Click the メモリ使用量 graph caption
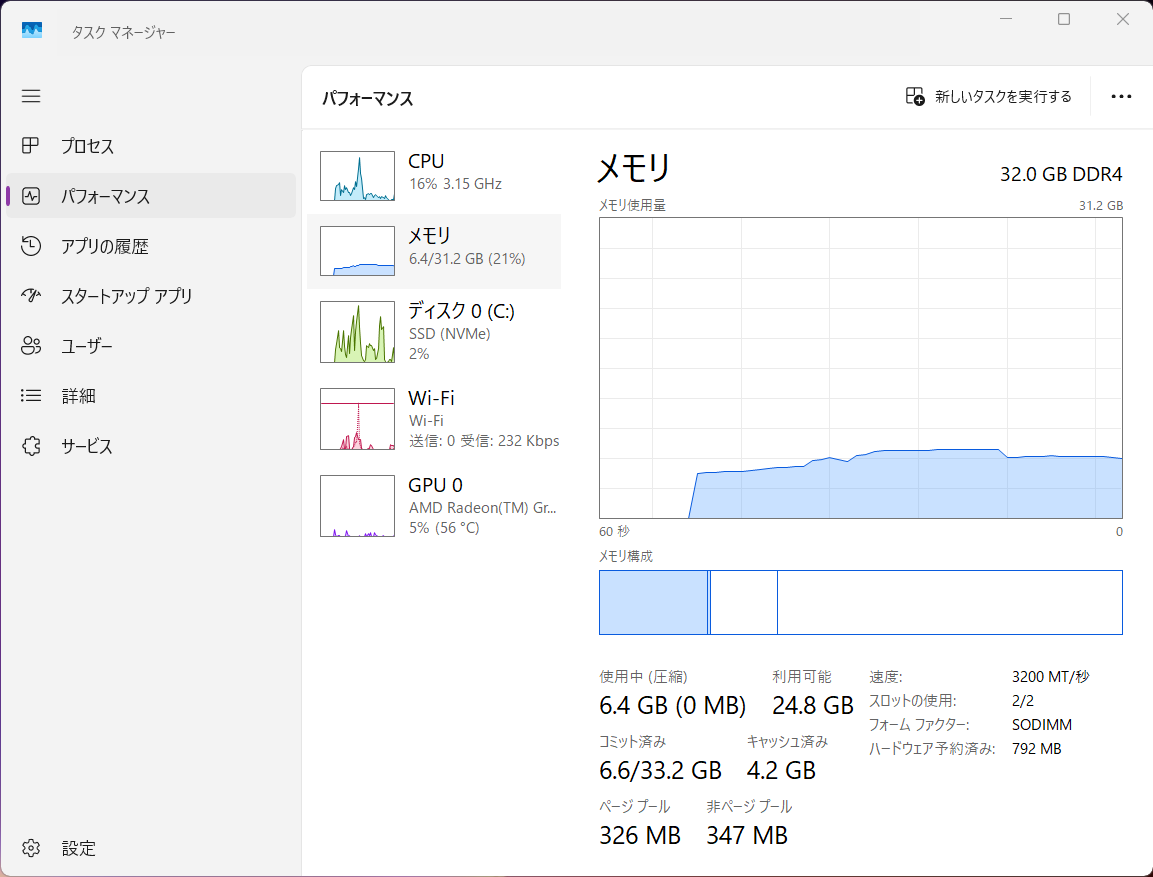The width and height of the screenshot is (1153, 877). (x=632, y=205)
